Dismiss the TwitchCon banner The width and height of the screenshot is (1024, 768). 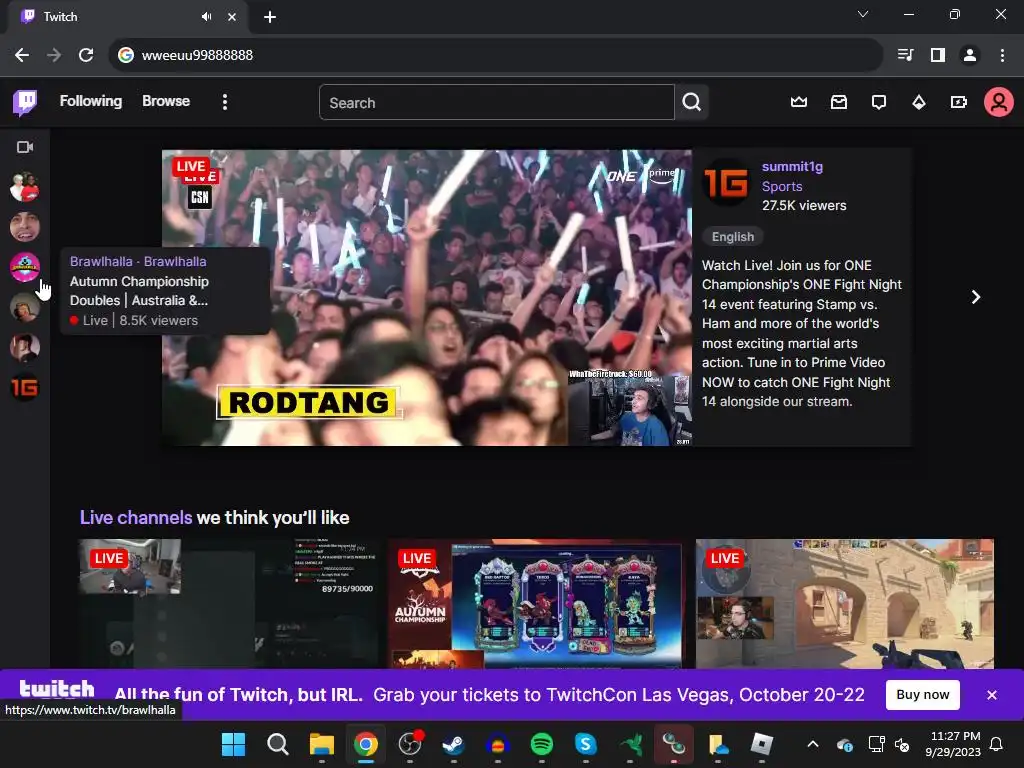(991, 695)
